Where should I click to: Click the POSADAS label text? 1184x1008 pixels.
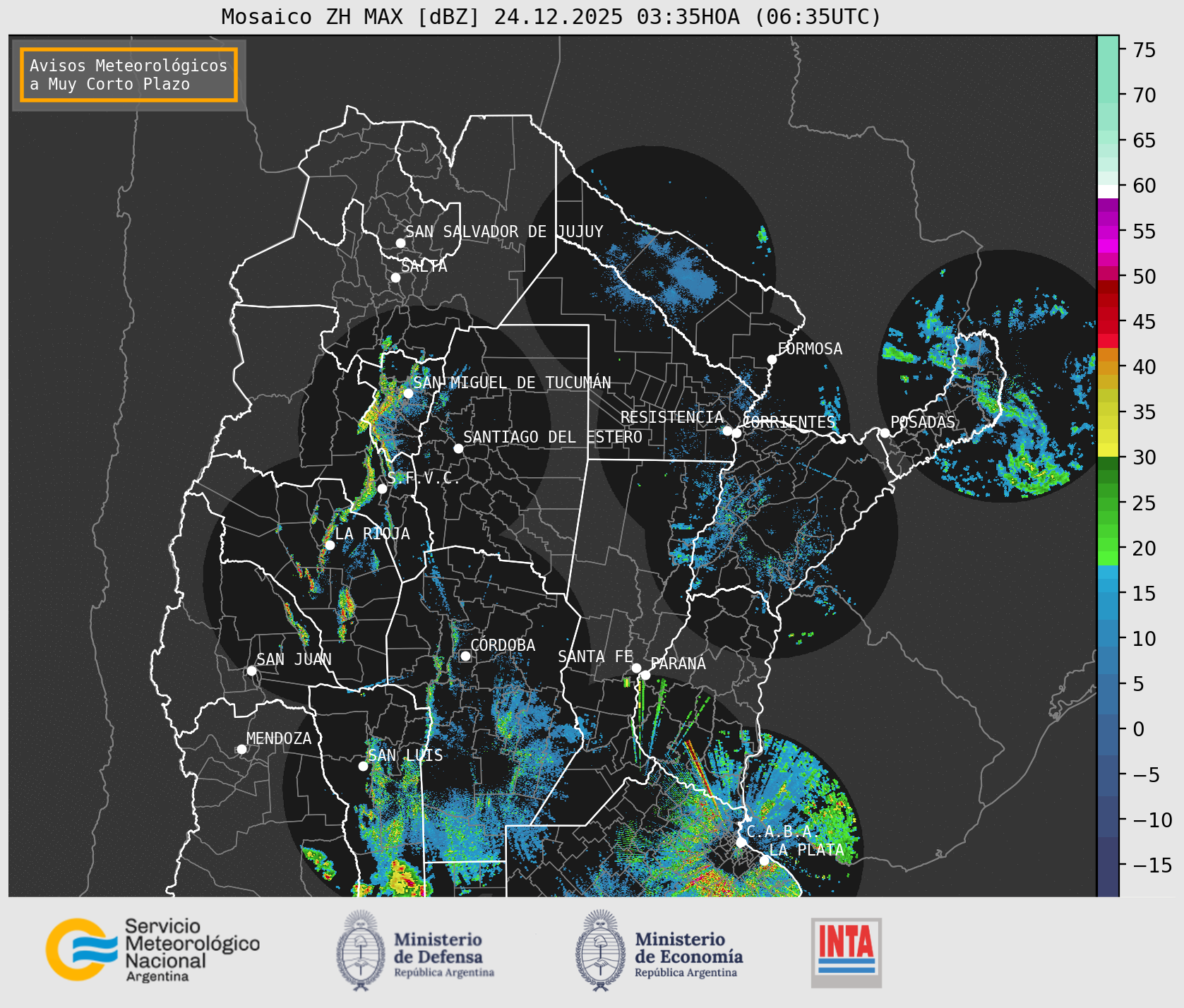point(923,422)
